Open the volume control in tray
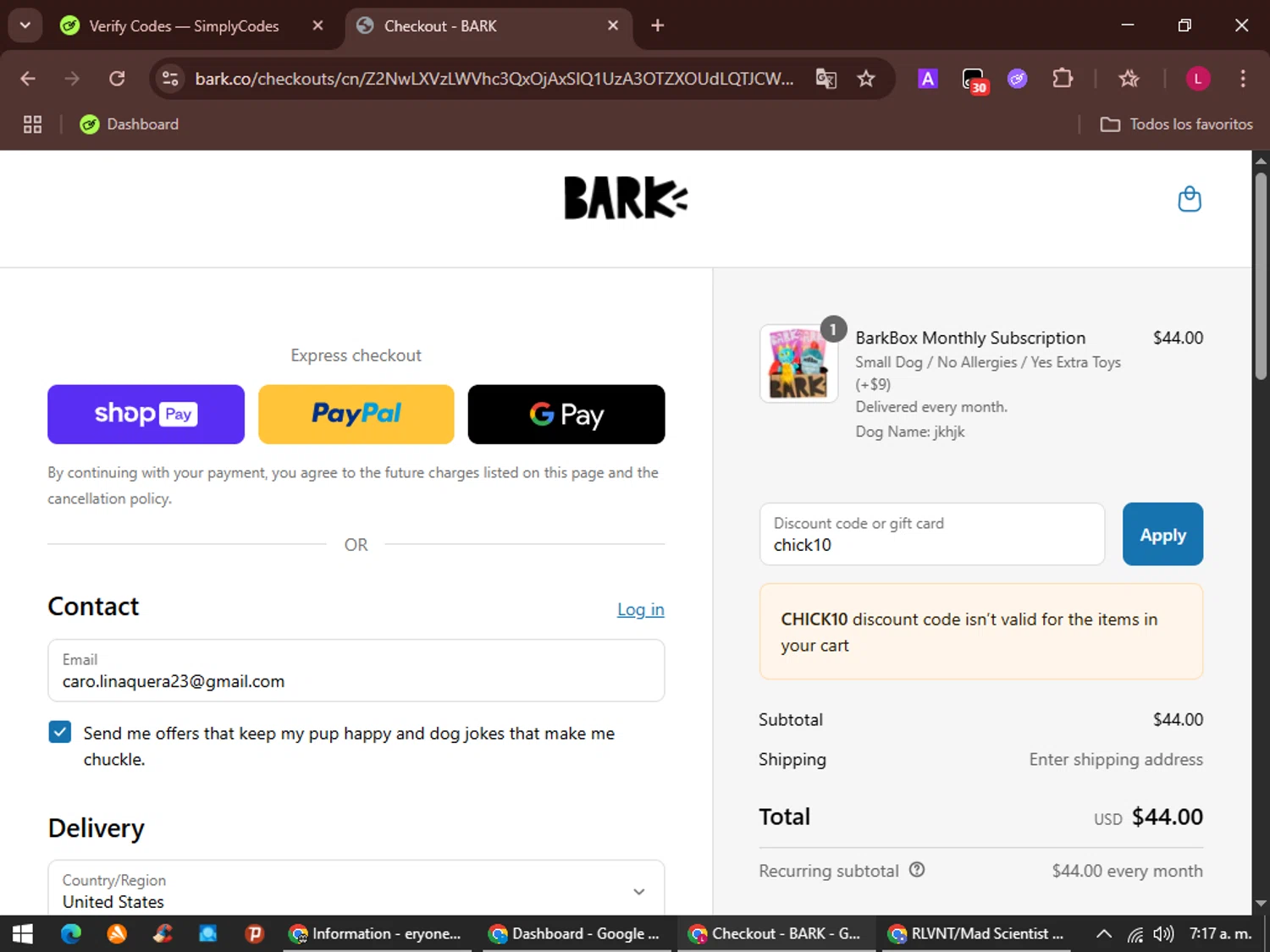This screenshot has width=1270, height=952. pos(1163,933)
